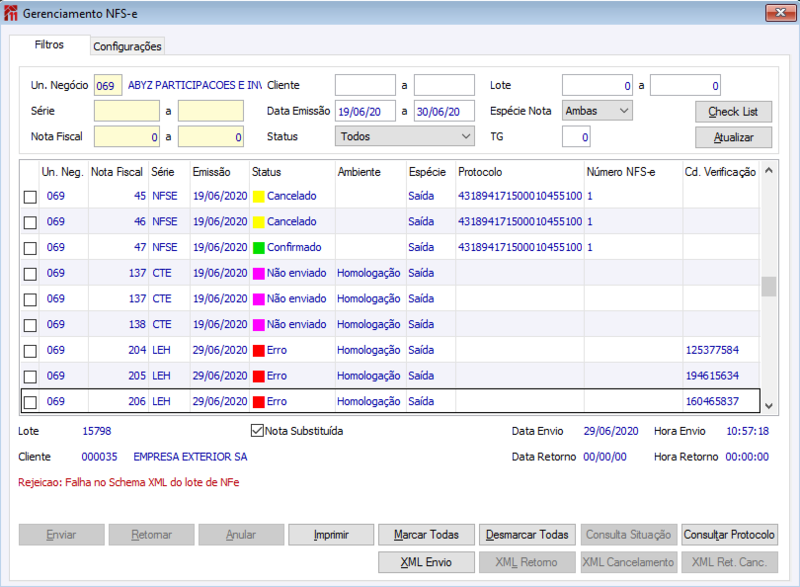This screenshot has width=800, height=587.
Task: Click the Check List button
Action: coord(733,112)
